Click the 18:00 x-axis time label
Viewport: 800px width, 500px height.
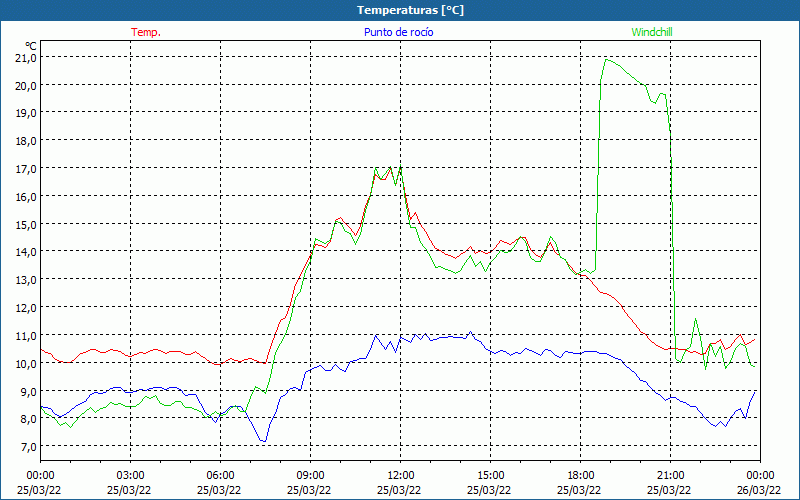[x=580, y=476]
